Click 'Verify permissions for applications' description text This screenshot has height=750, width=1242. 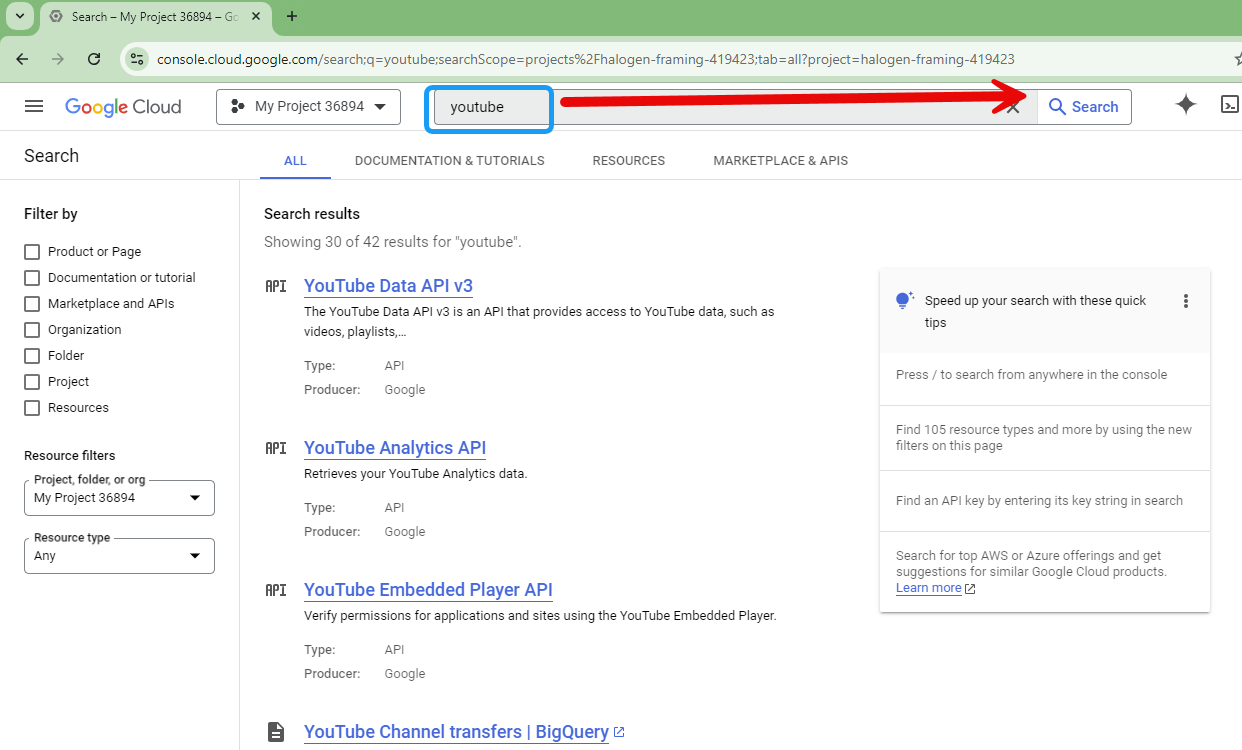pos(540,616)
